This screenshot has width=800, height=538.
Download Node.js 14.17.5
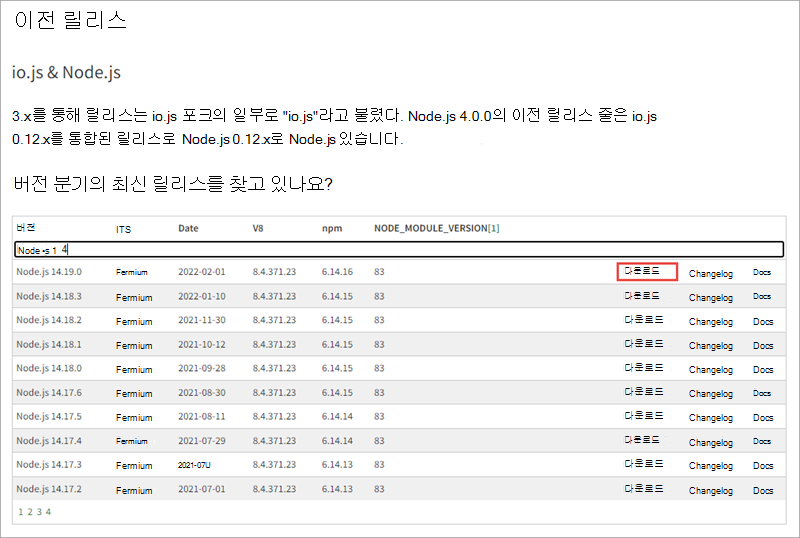[x=644, y=415]
